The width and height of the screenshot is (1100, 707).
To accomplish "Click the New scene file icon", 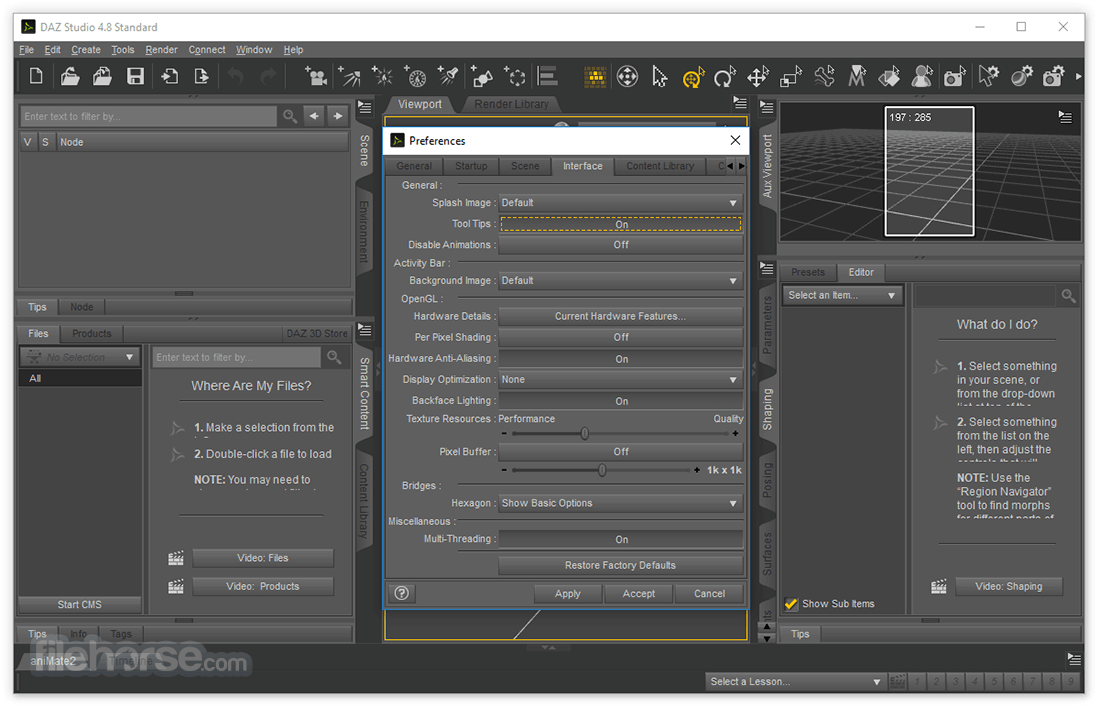I will click(36, 76).
